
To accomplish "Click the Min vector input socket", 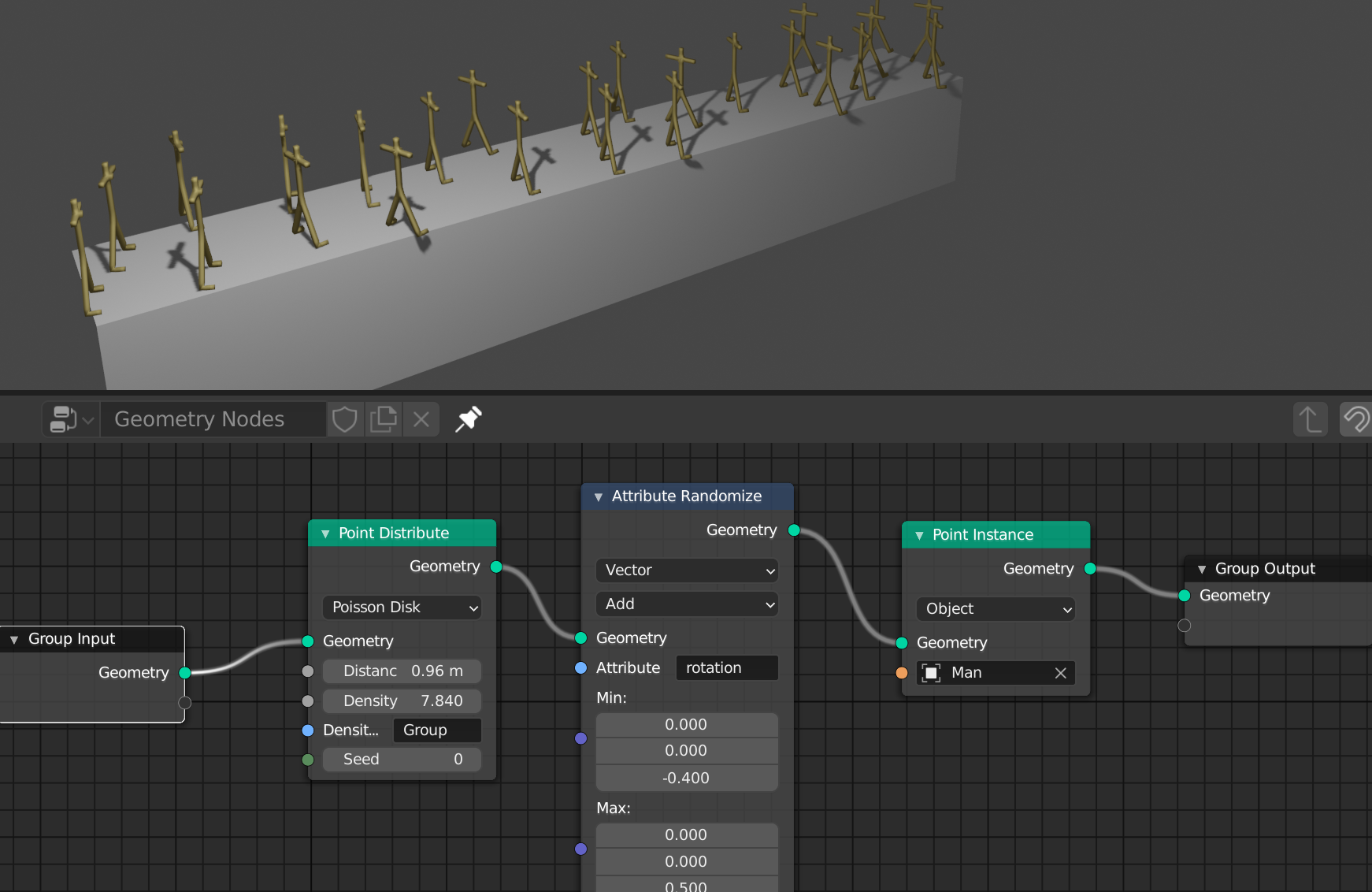I will coord(581,738).
